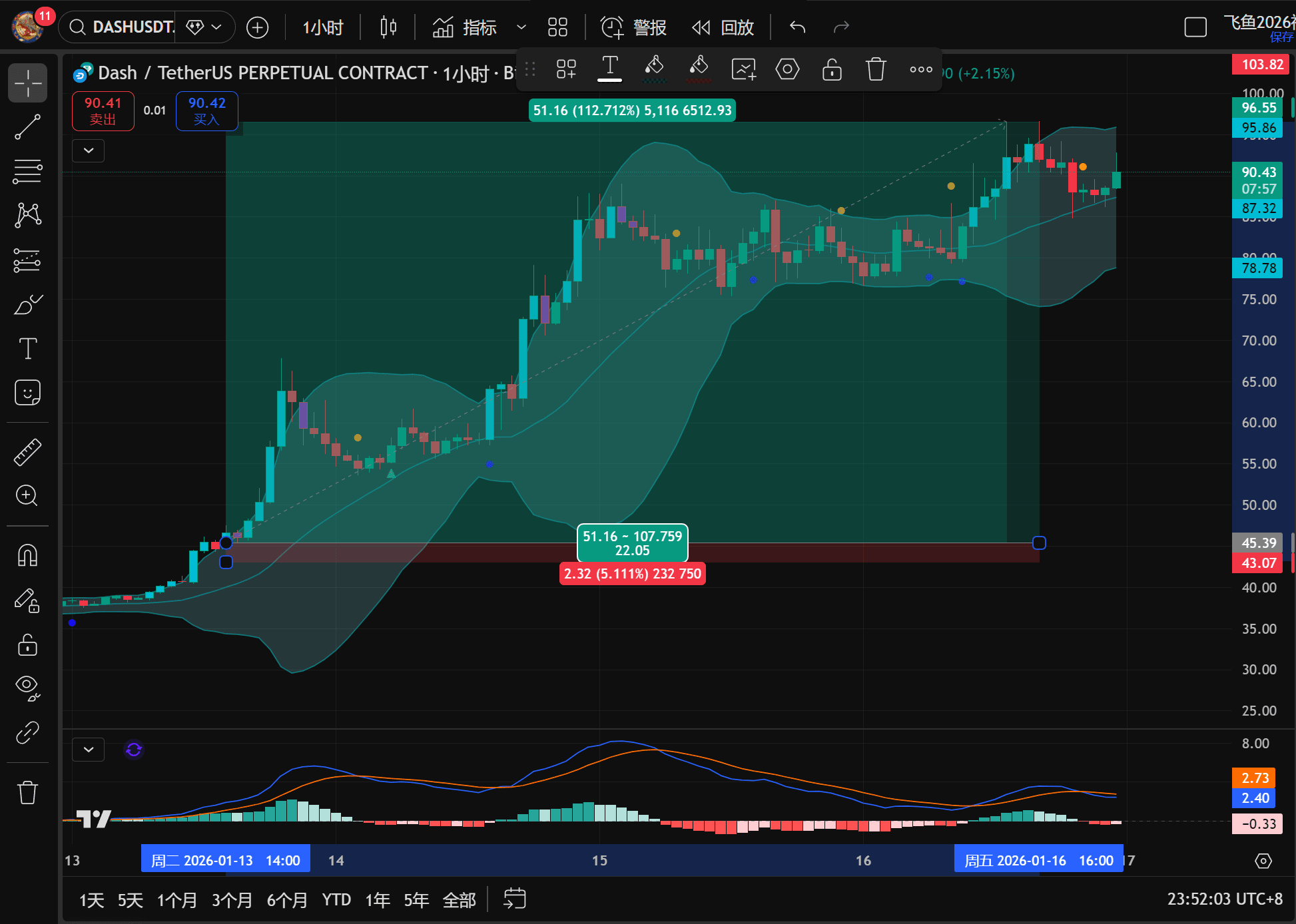Click the brush drawing tool
The height and width of the screenshot is (924, 1296).
click(x=28, y=305)
